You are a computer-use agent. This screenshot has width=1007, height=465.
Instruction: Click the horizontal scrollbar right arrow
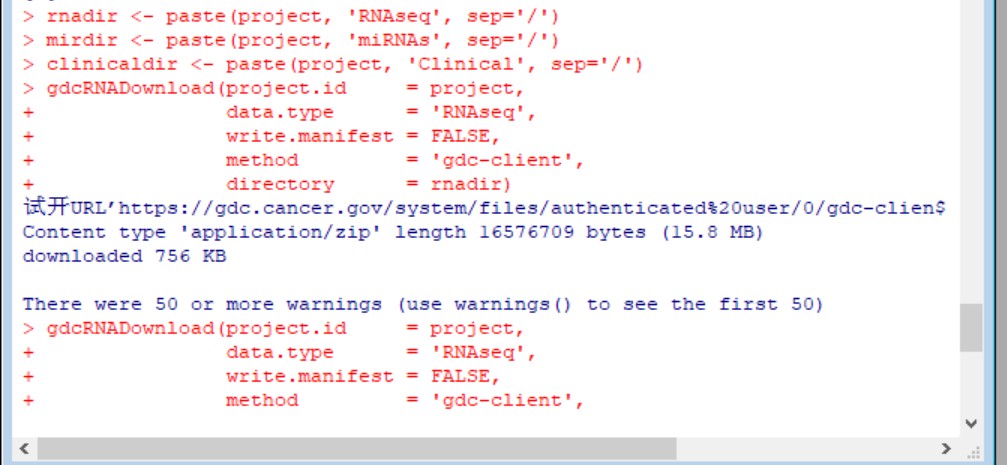click(x=946, y=448)
